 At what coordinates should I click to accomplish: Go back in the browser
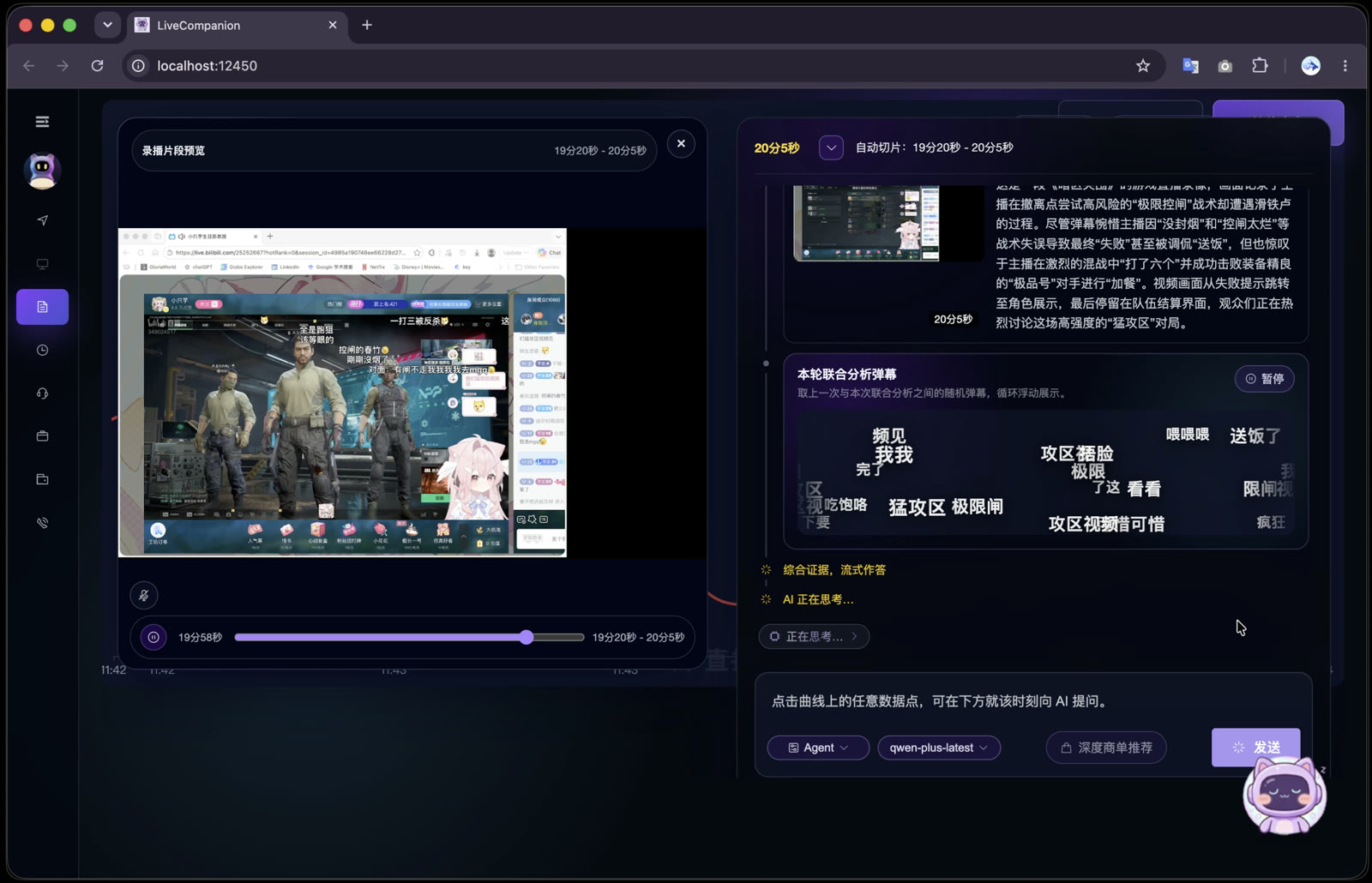29,66
